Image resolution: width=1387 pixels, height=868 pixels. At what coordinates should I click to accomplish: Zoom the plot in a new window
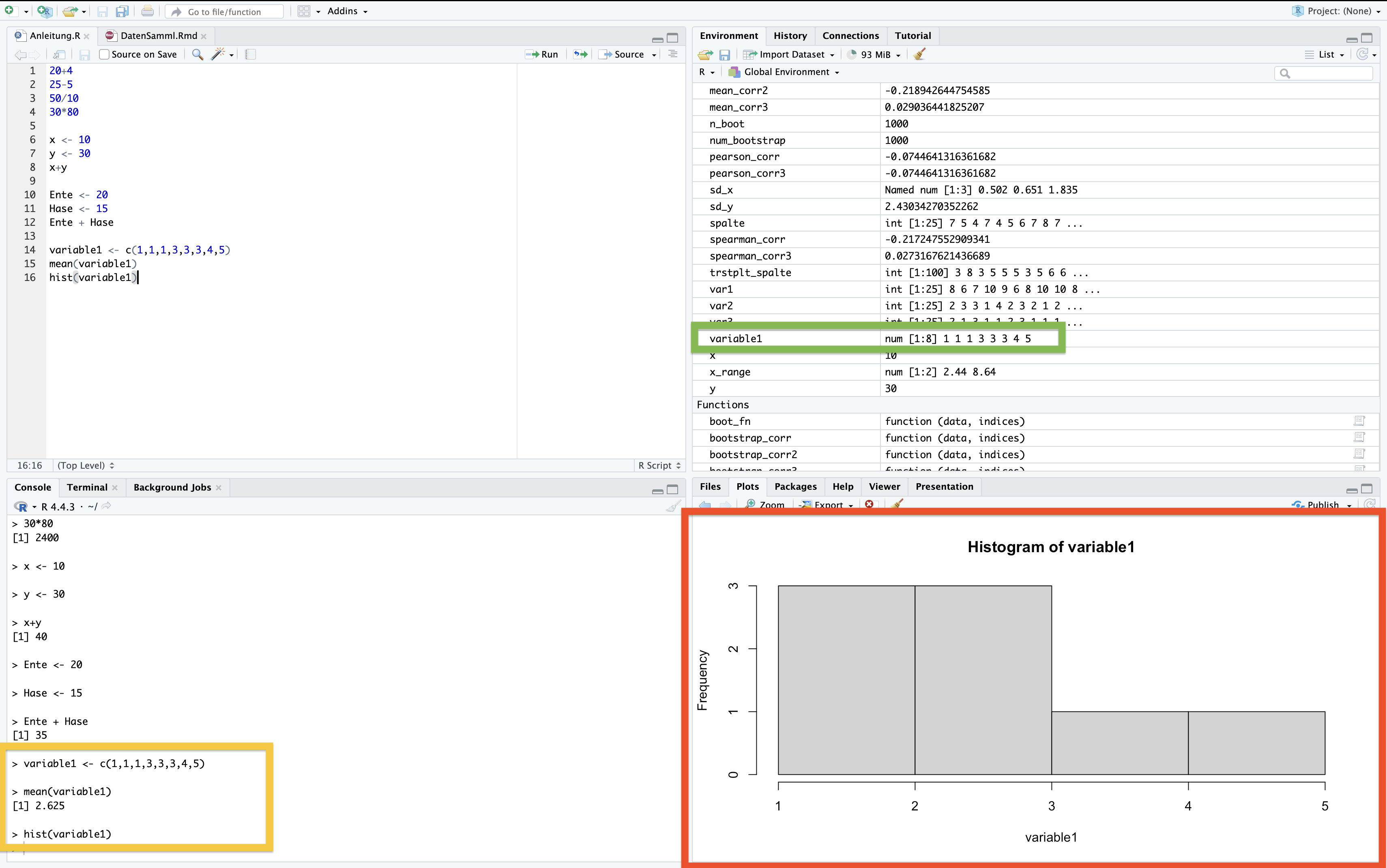click(765, 505)
